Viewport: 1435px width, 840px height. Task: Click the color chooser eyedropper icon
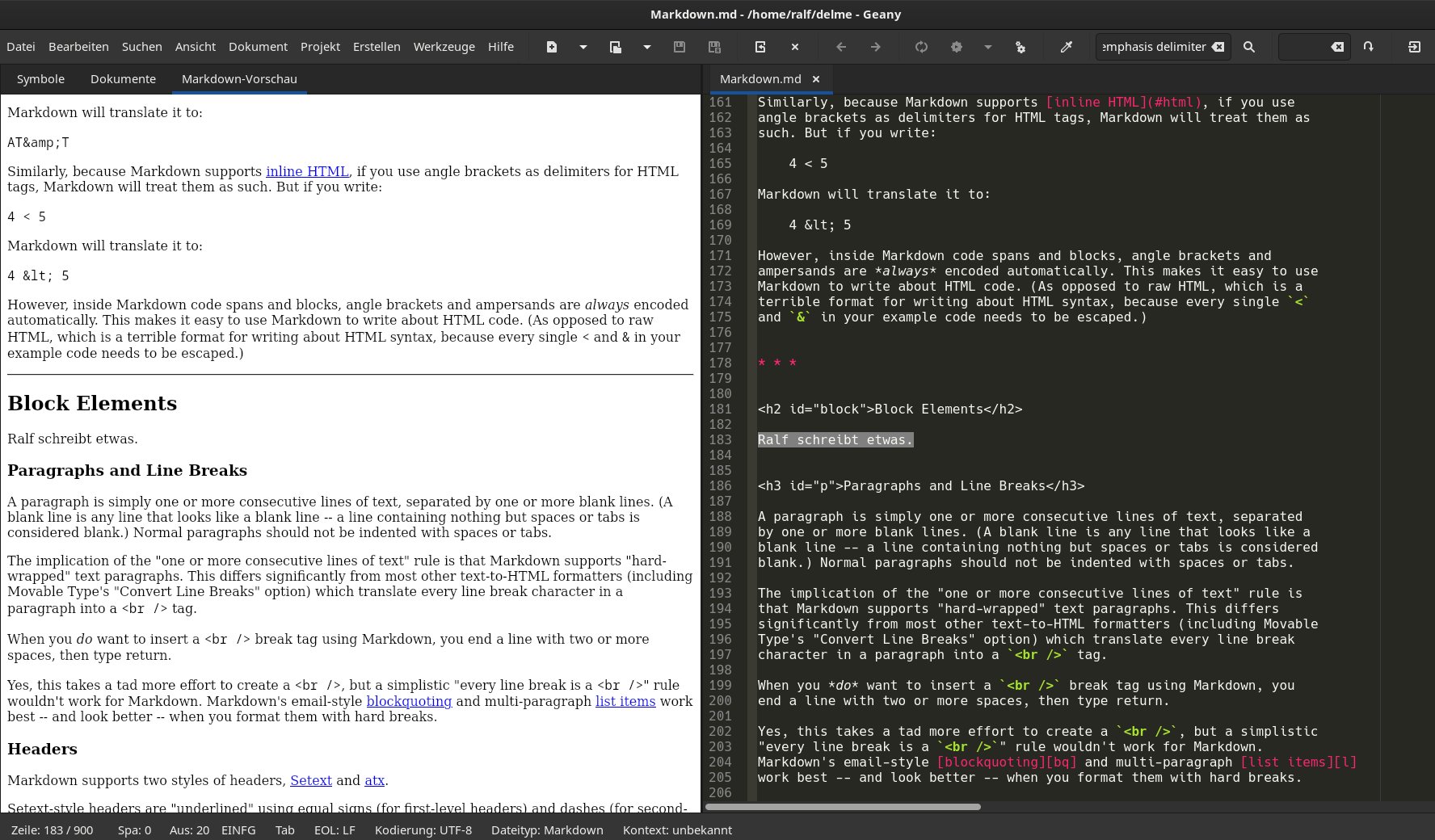coord(1067,47)
